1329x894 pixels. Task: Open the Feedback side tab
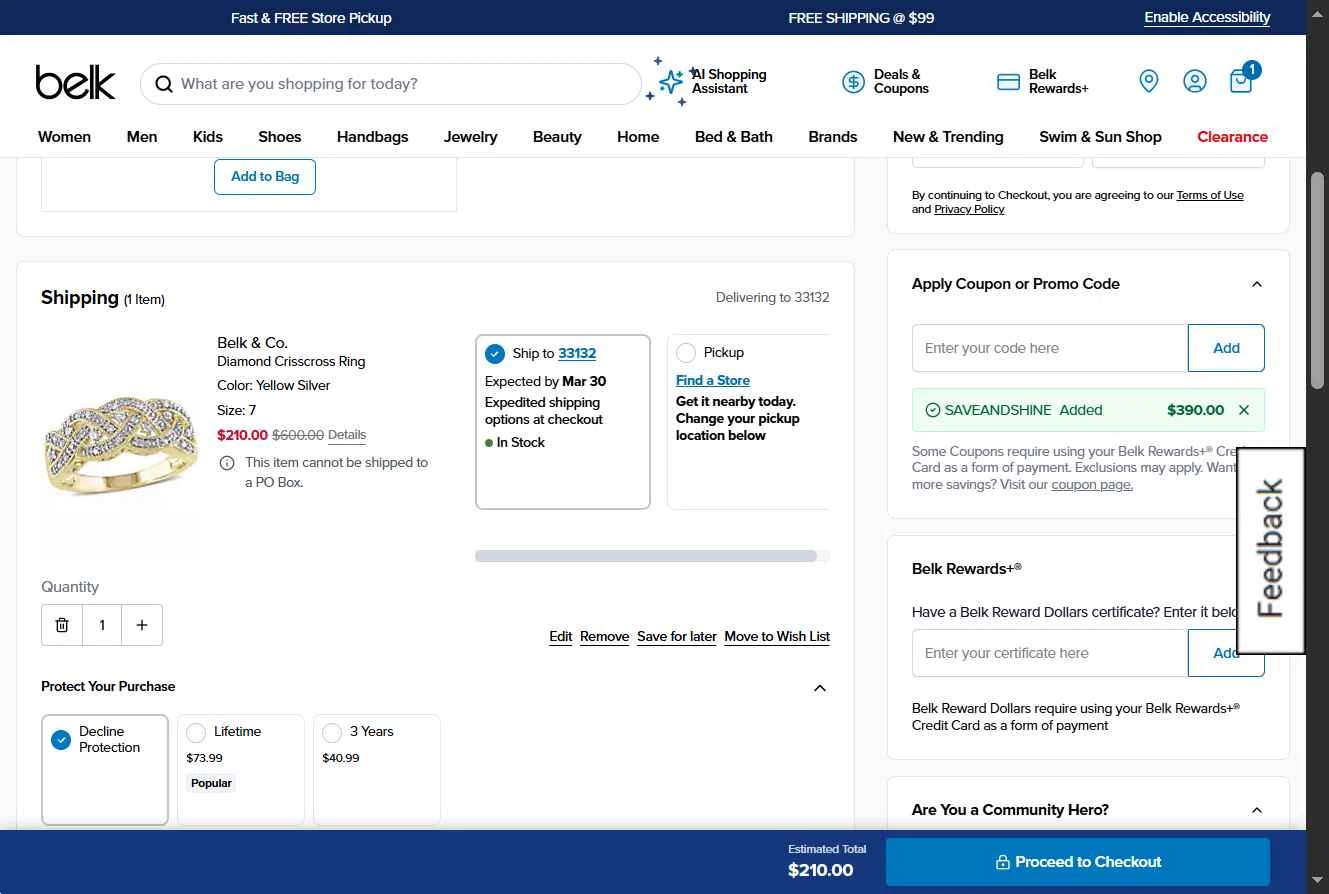coord(1271,550)
